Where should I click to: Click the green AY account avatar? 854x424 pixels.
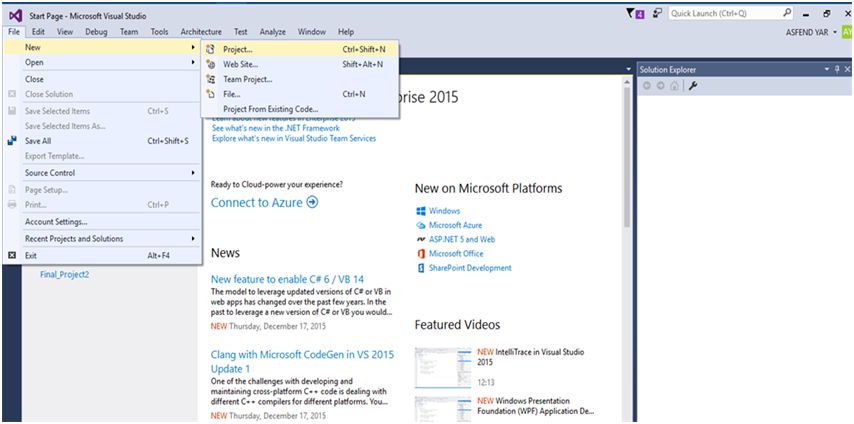coord(847,32)
